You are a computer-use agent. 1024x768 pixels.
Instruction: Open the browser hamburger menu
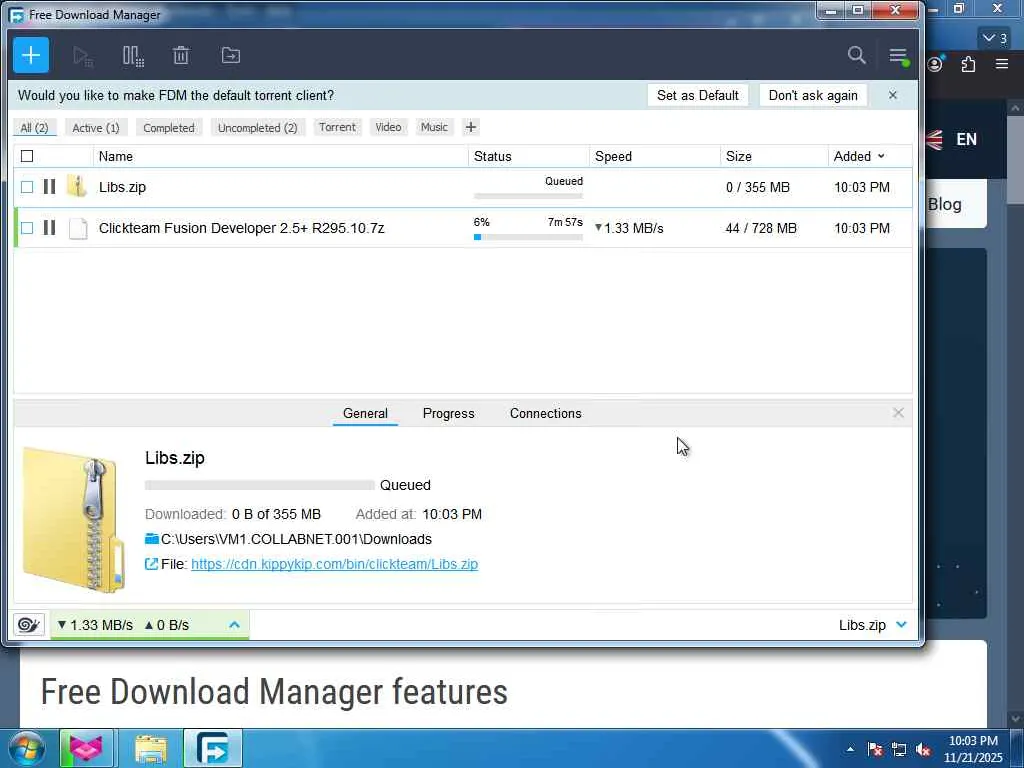coord(1002,63)
